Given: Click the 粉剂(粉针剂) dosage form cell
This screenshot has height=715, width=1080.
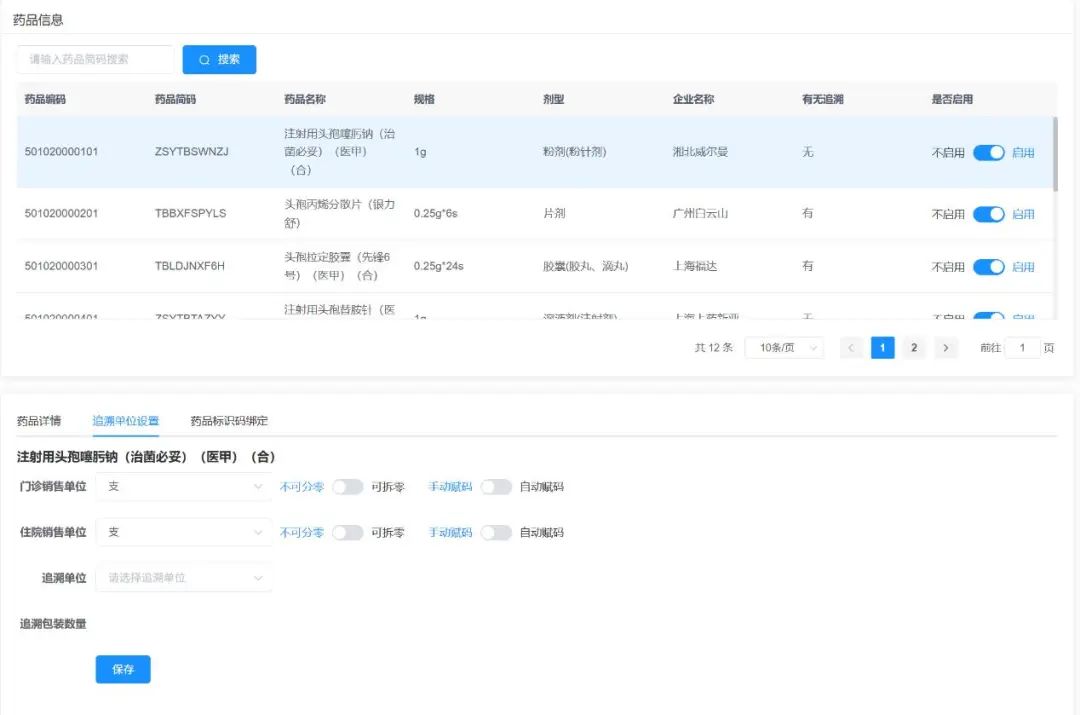Looking at the screenshot, I should click(x=574, y=152).
